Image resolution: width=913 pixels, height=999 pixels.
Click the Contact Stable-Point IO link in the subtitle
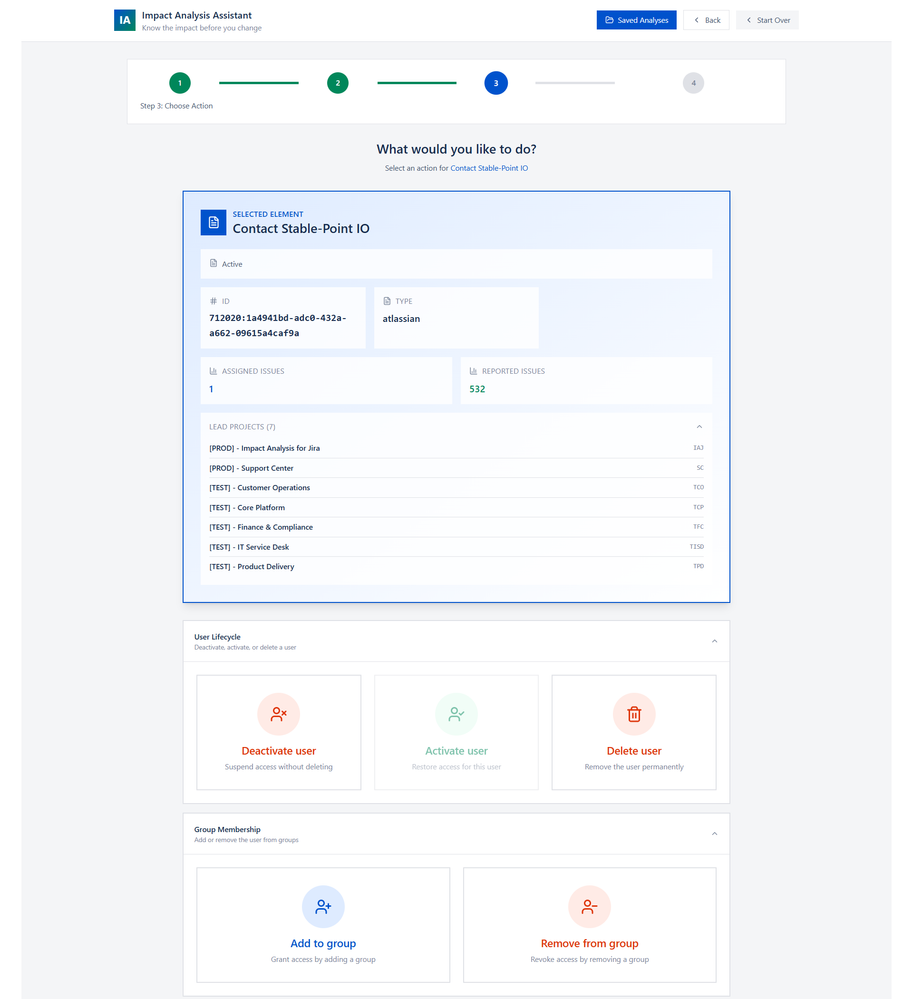pos(489,168)
